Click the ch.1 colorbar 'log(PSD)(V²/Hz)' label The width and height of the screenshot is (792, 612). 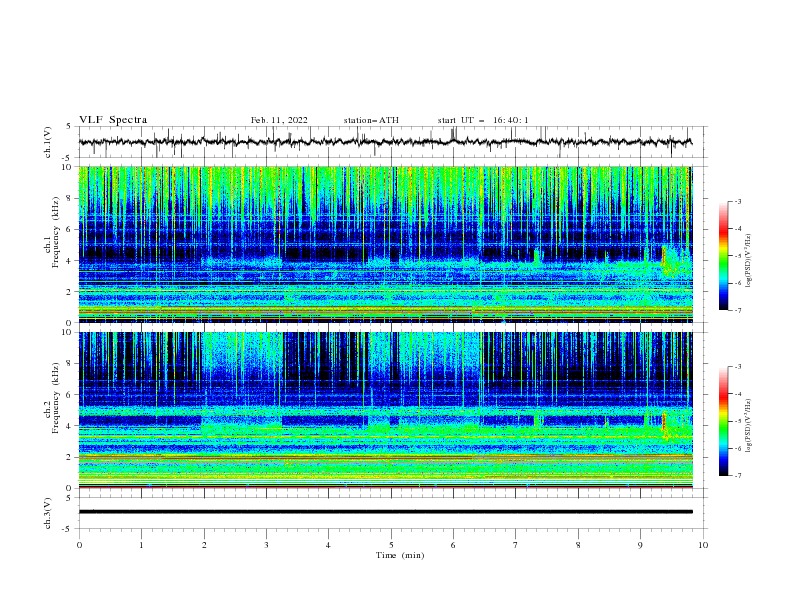(749, 261)
